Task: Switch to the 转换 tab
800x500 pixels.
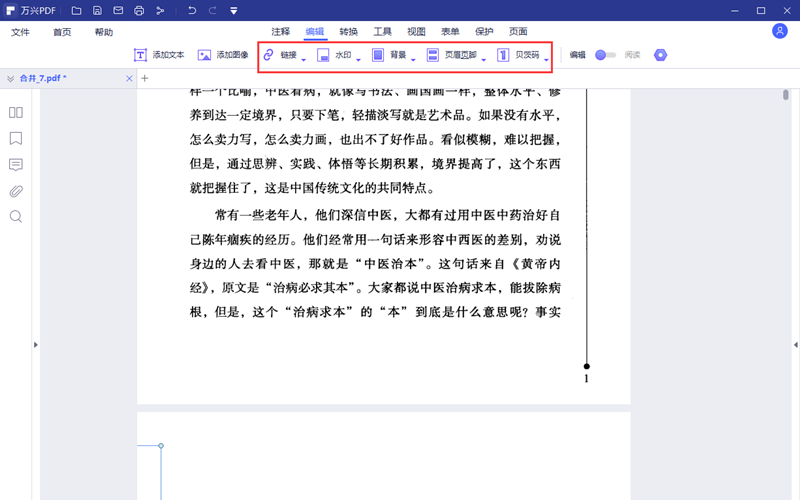Action: point(348,32)
